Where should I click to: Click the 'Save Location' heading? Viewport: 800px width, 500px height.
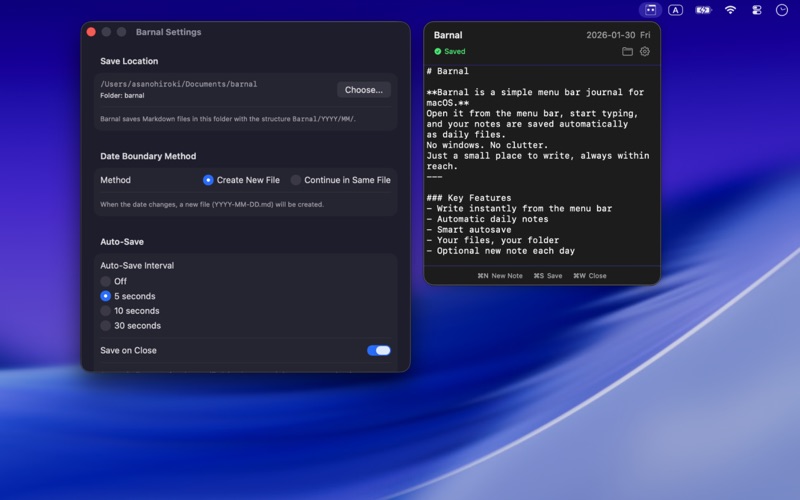coord(129,61)
